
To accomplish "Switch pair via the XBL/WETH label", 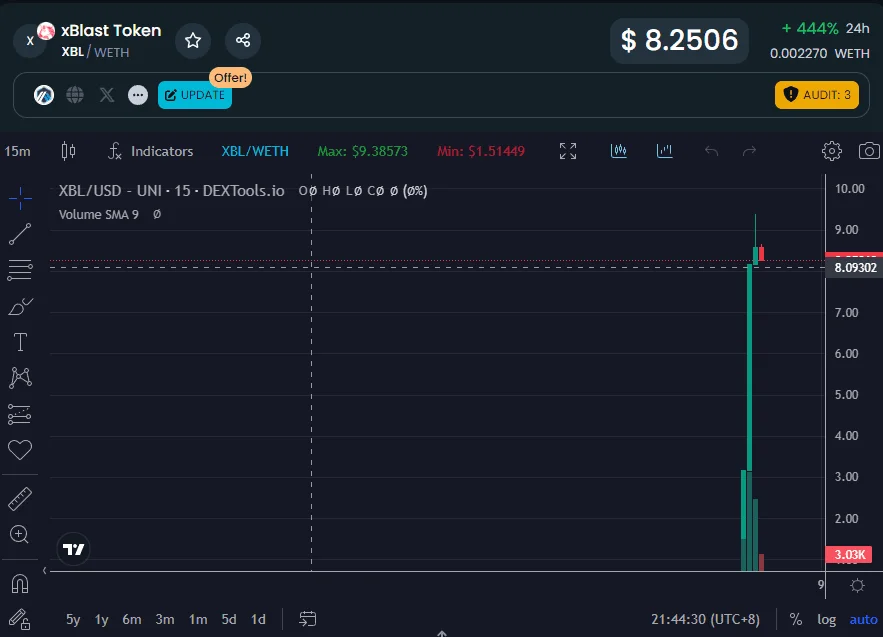I will click(255, 151).
